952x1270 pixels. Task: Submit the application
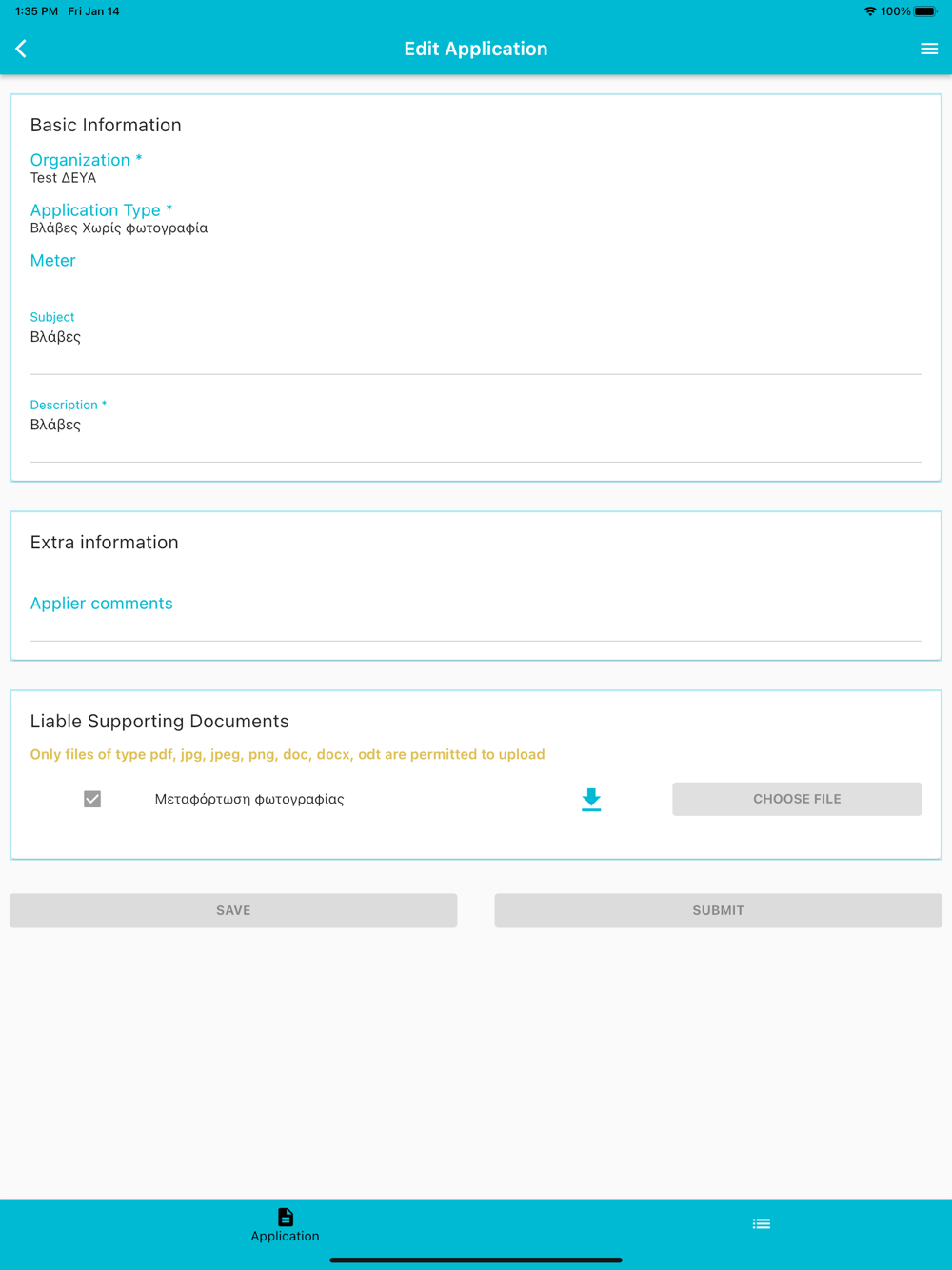pos(718,910)
